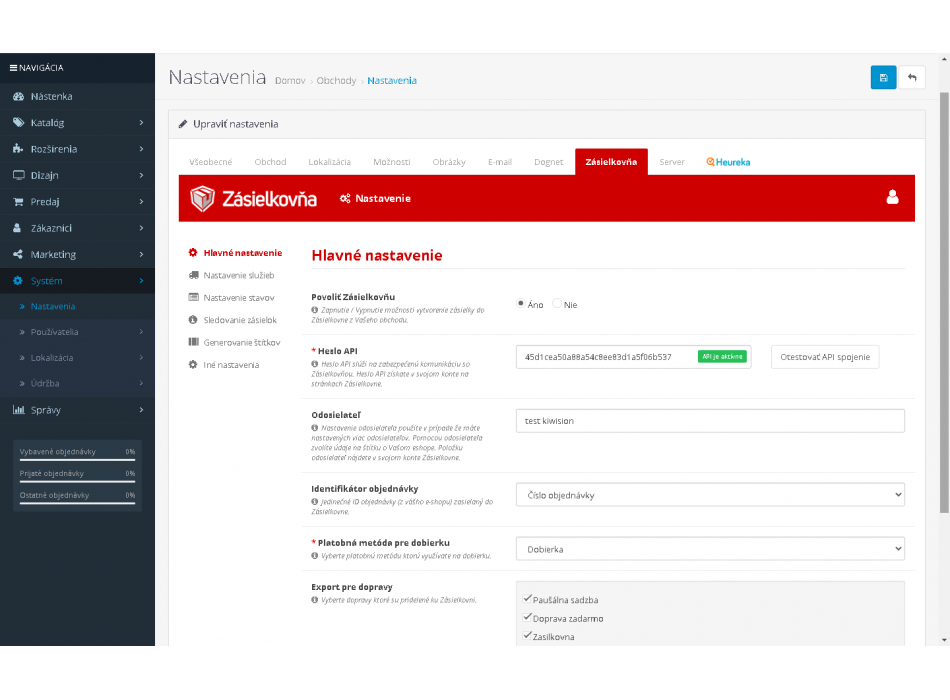Switch to the E-mail tab
Viewport: 950px width, 700px height.
pos(500,162)
